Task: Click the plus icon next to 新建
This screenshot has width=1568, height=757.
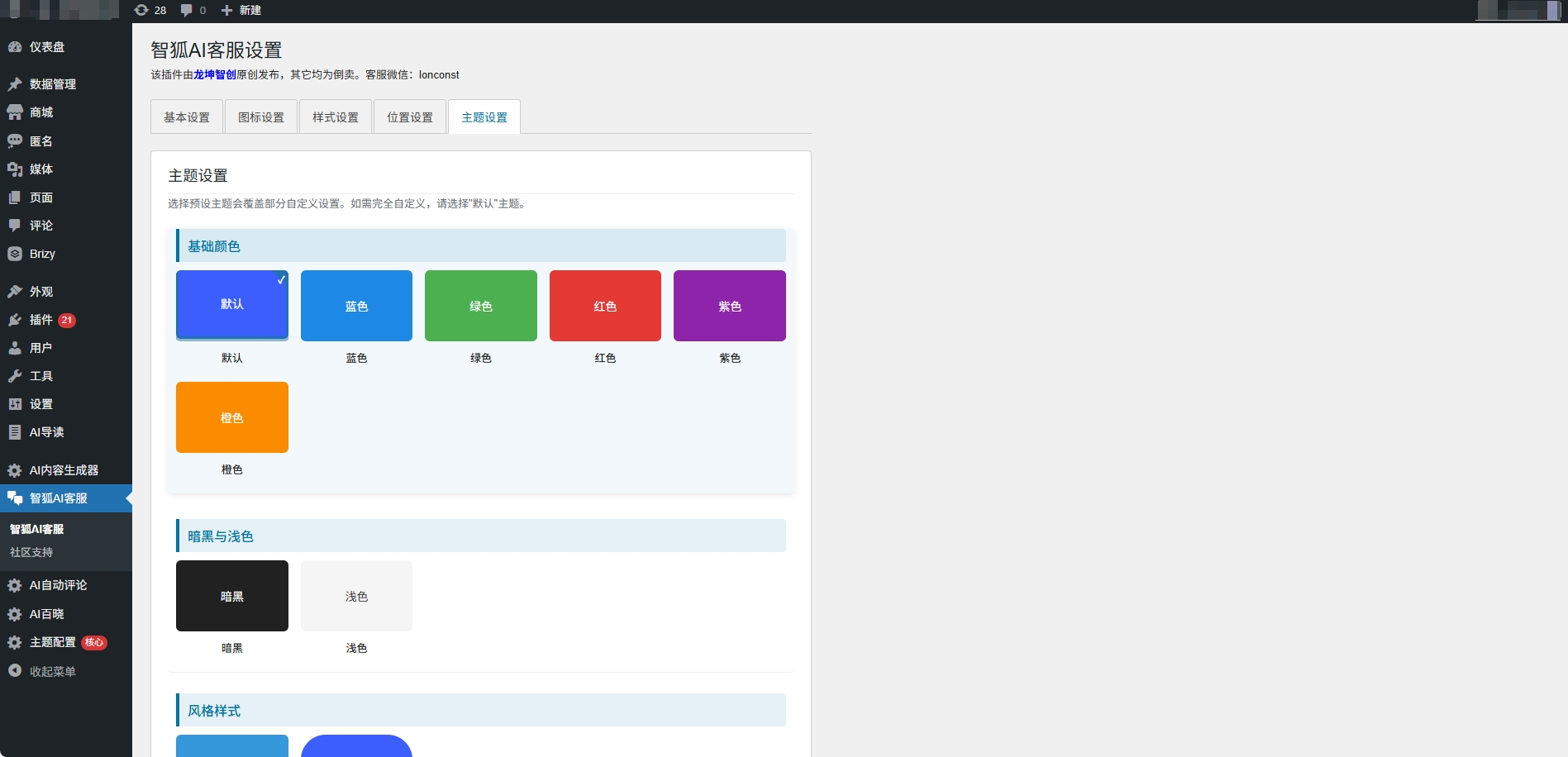Action: [x=226, y=10]
